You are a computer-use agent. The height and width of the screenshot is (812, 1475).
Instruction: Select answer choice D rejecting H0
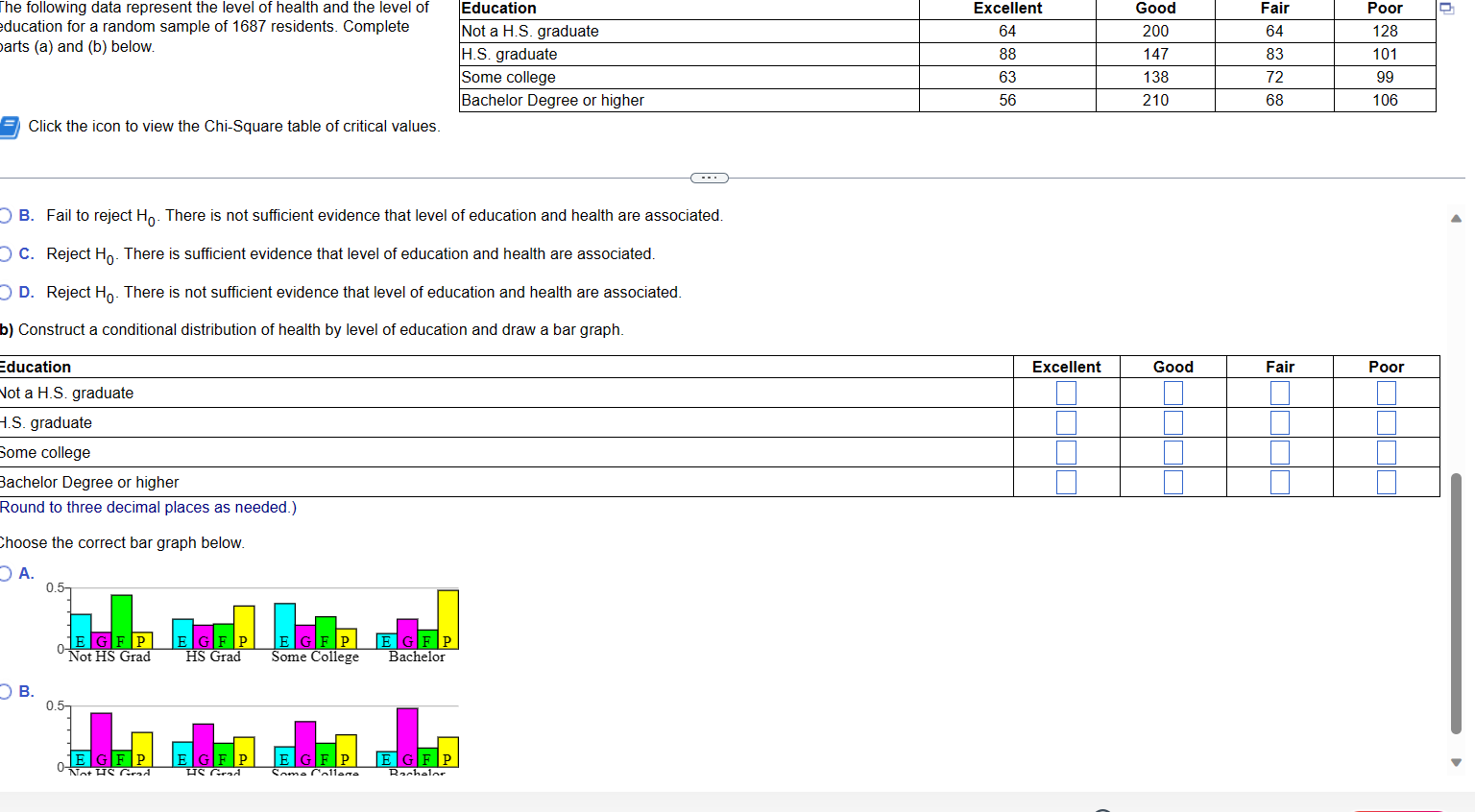(x=4, y=291)
